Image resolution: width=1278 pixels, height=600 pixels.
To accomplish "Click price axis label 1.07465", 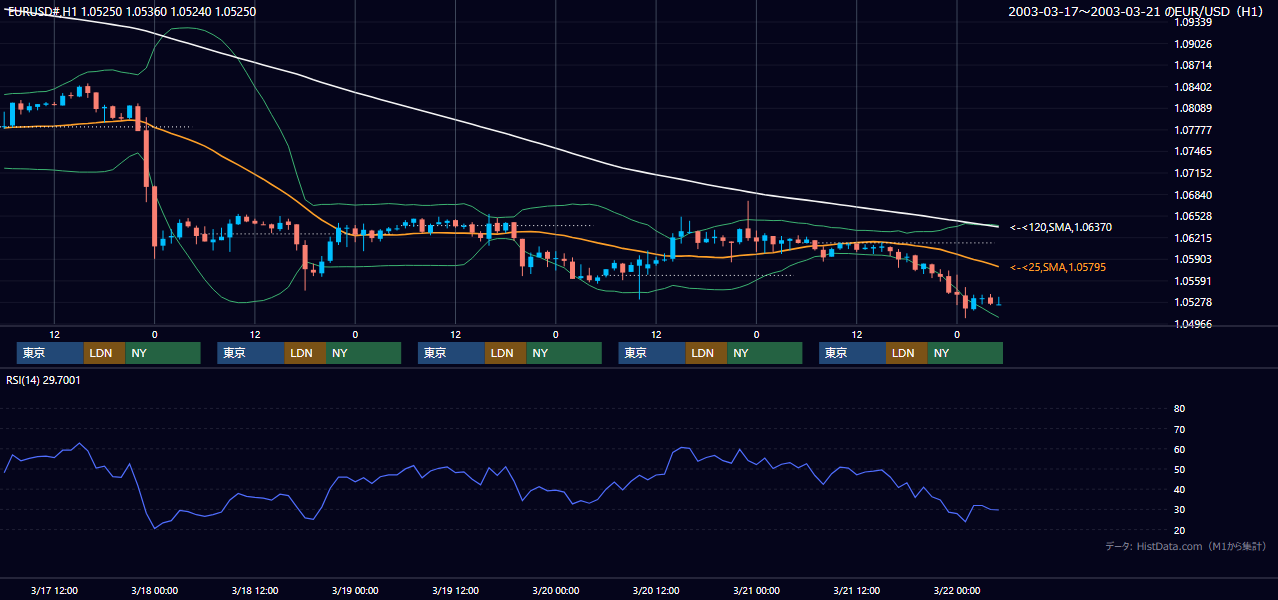I will [1193, 152].
